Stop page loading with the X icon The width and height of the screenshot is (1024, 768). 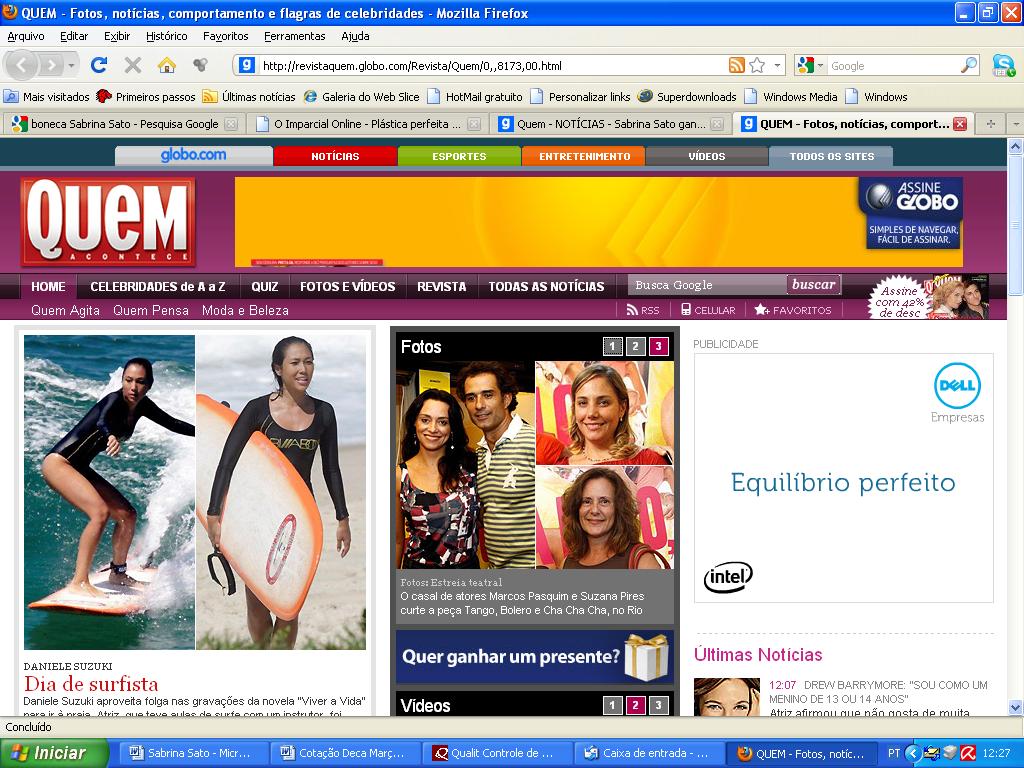pos(132,63)
